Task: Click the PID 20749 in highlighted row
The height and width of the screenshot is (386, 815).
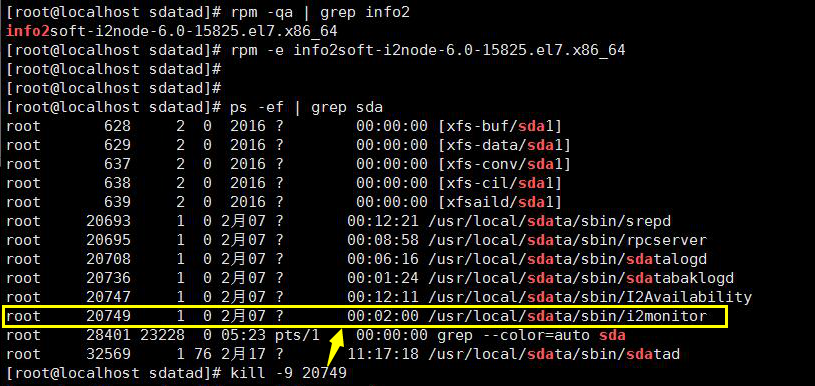Action: (x=109, y=316)
